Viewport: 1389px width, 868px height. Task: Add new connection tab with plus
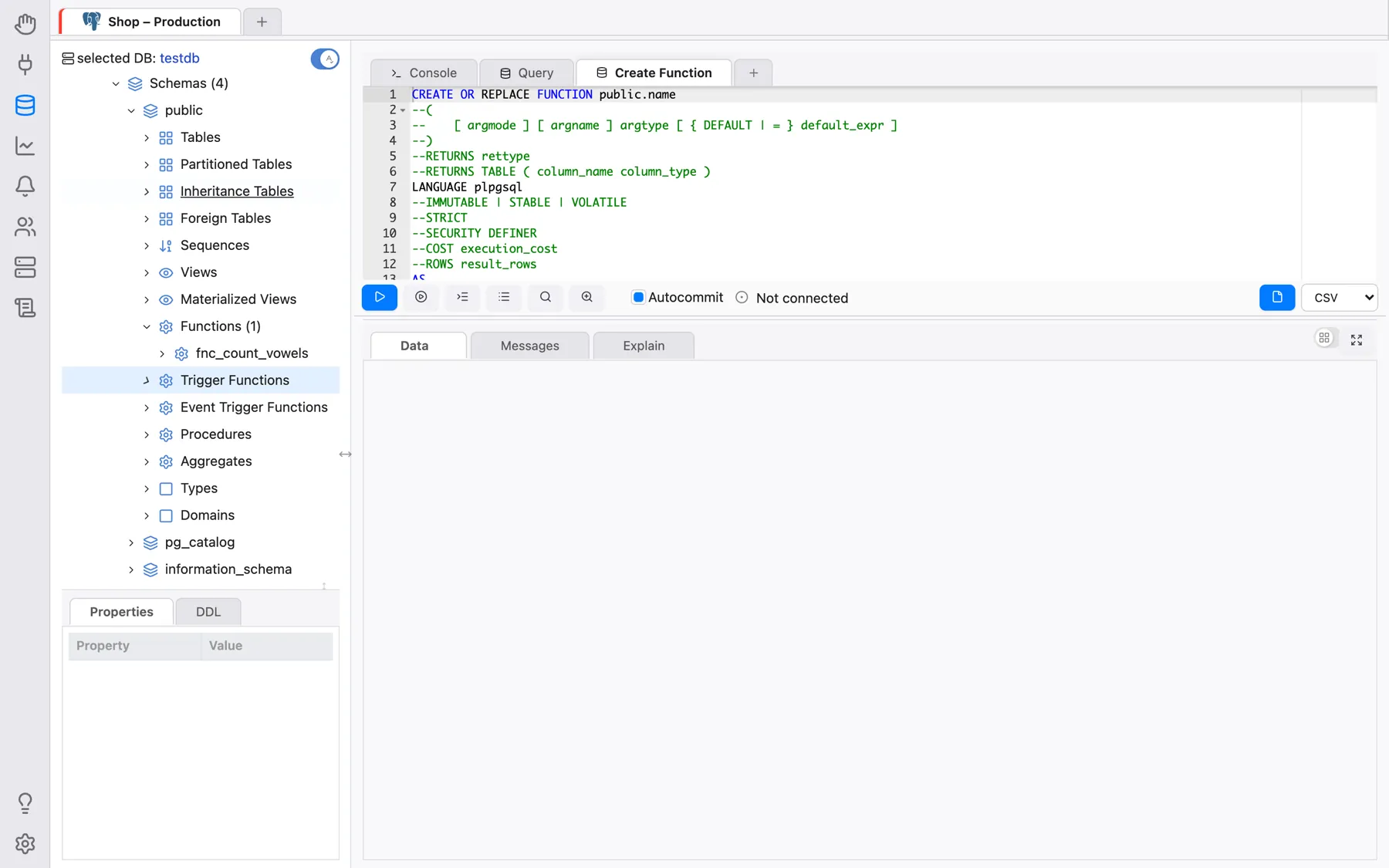[x=262, y=22]
